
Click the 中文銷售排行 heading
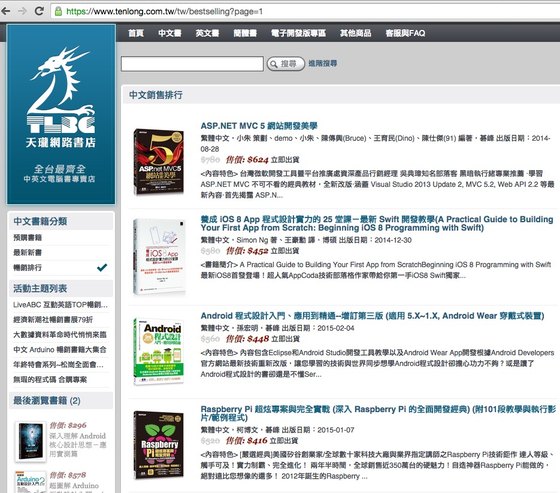[x=156, y=95]
